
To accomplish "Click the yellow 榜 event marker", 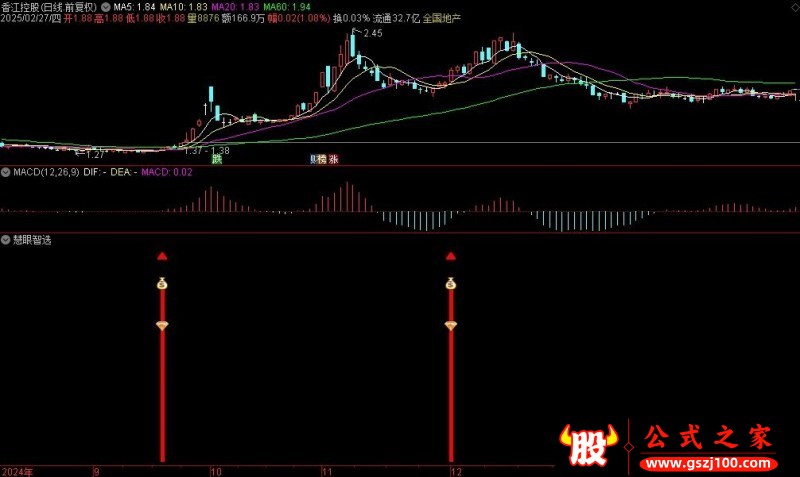I will pos(321,159).
